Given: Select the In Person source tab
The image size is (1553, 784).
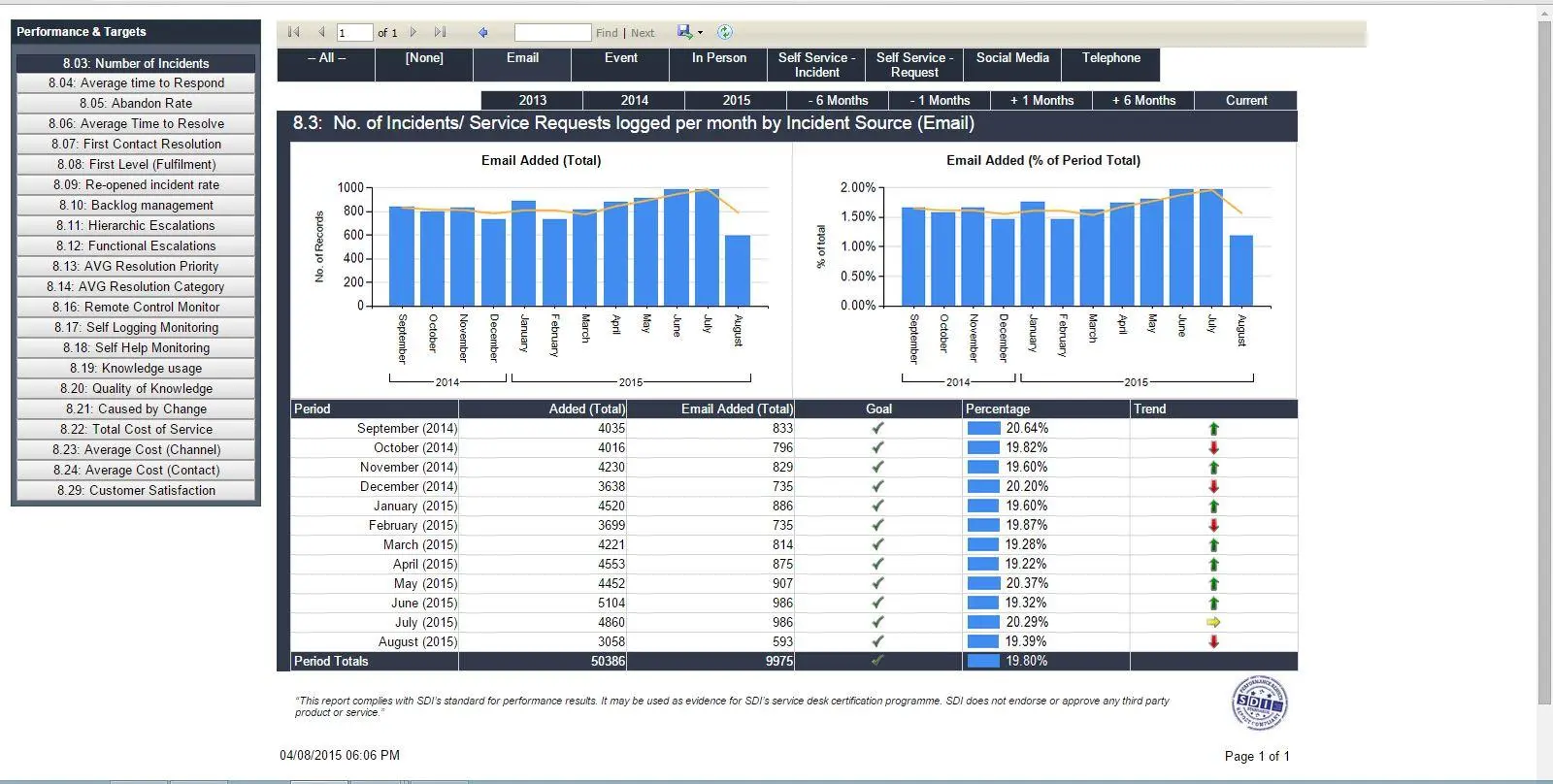Looking at the screenshot, I should 719,65.
